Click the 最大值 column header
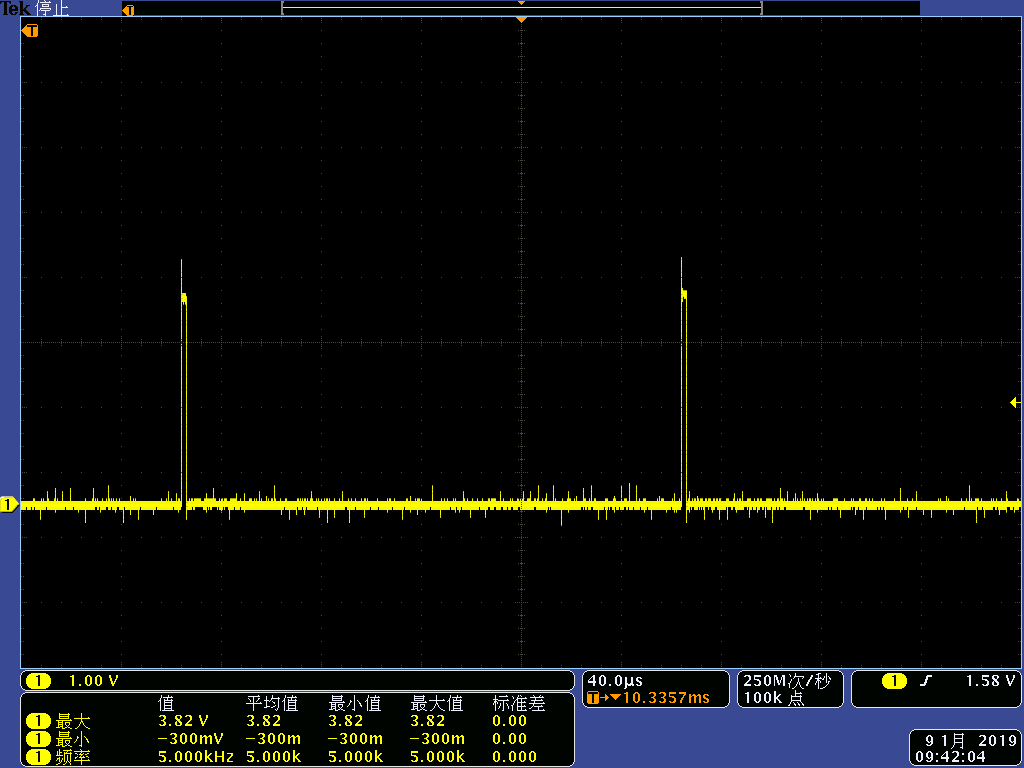1024x768 pixels. (x=436, y=703)
